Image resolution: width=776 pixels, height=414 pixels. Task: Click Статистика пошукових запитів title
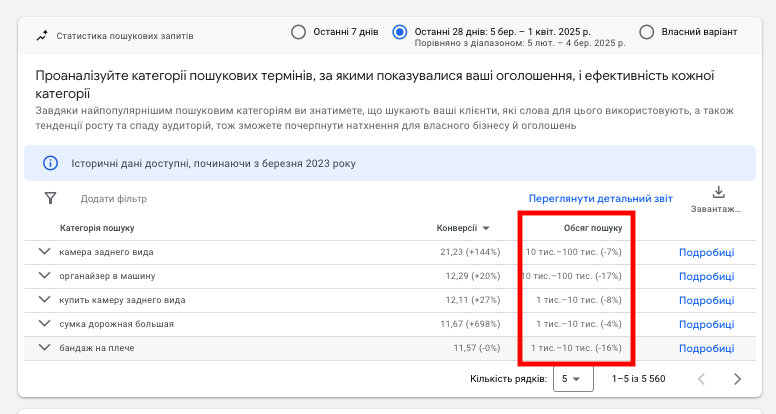click(125, 36)
